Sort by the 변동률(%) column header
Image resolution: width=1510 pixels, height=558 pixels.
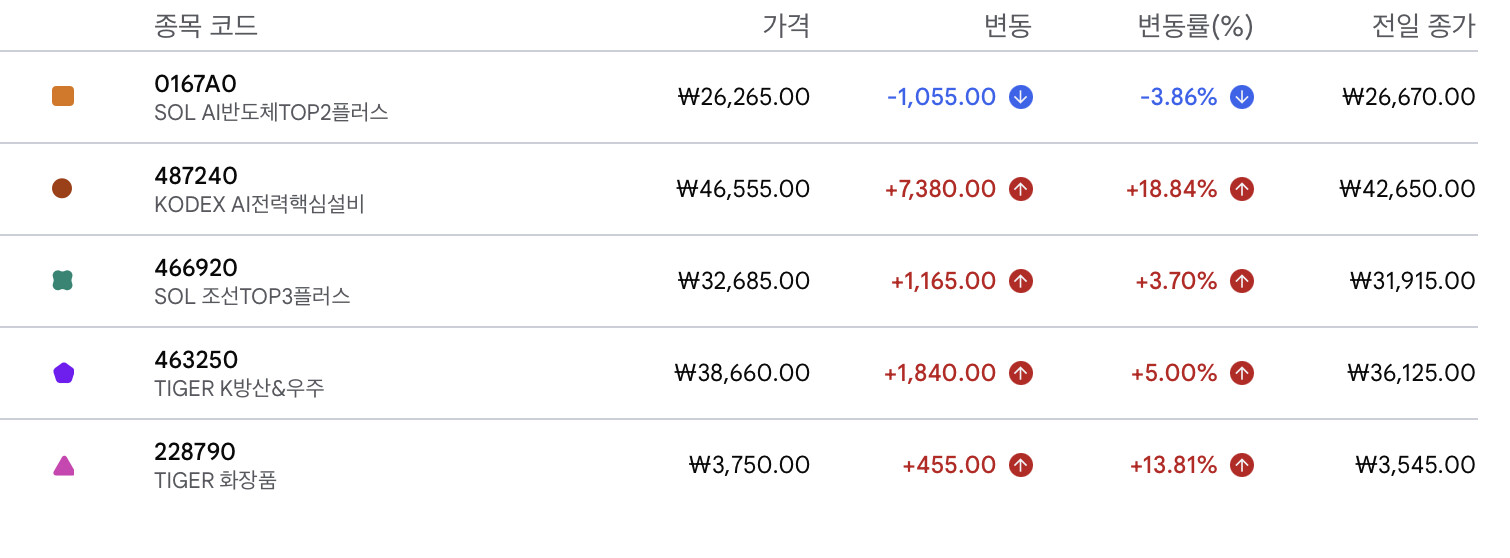[x=1195, y=26]
